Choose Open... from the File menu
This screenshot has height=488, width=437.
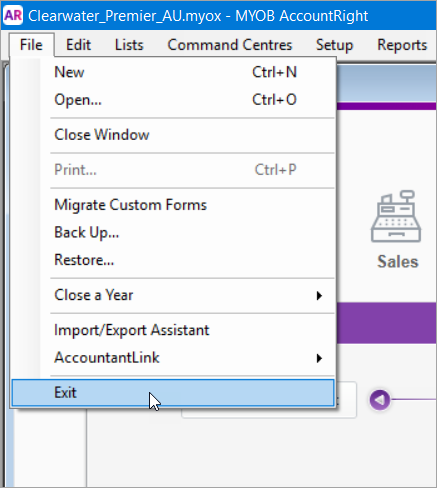click(173, 99)
